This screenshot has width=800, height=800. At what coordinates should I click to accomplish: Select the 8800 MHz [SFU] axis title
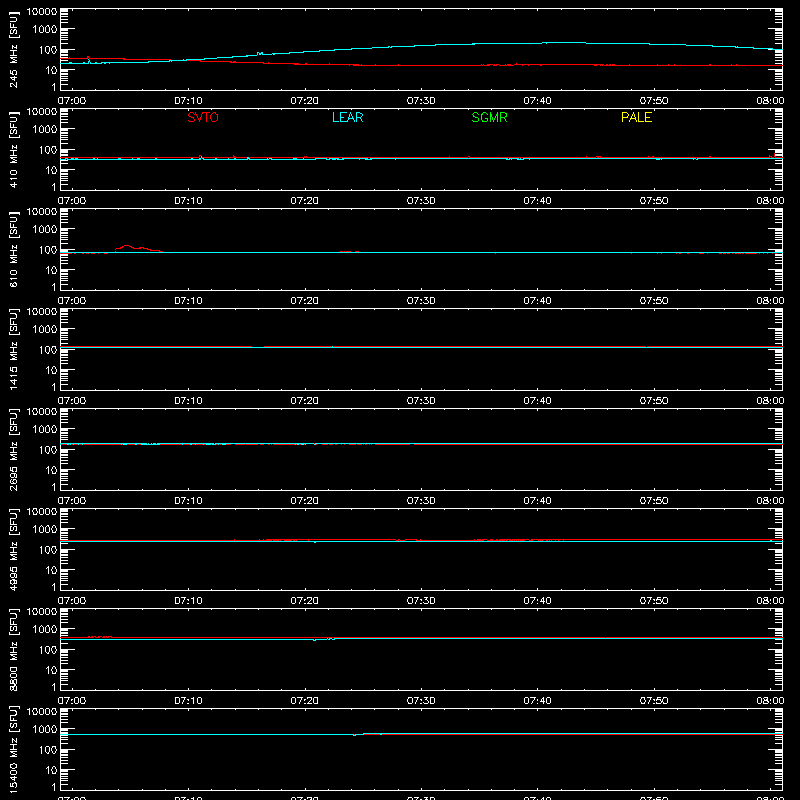click(14, 649)
